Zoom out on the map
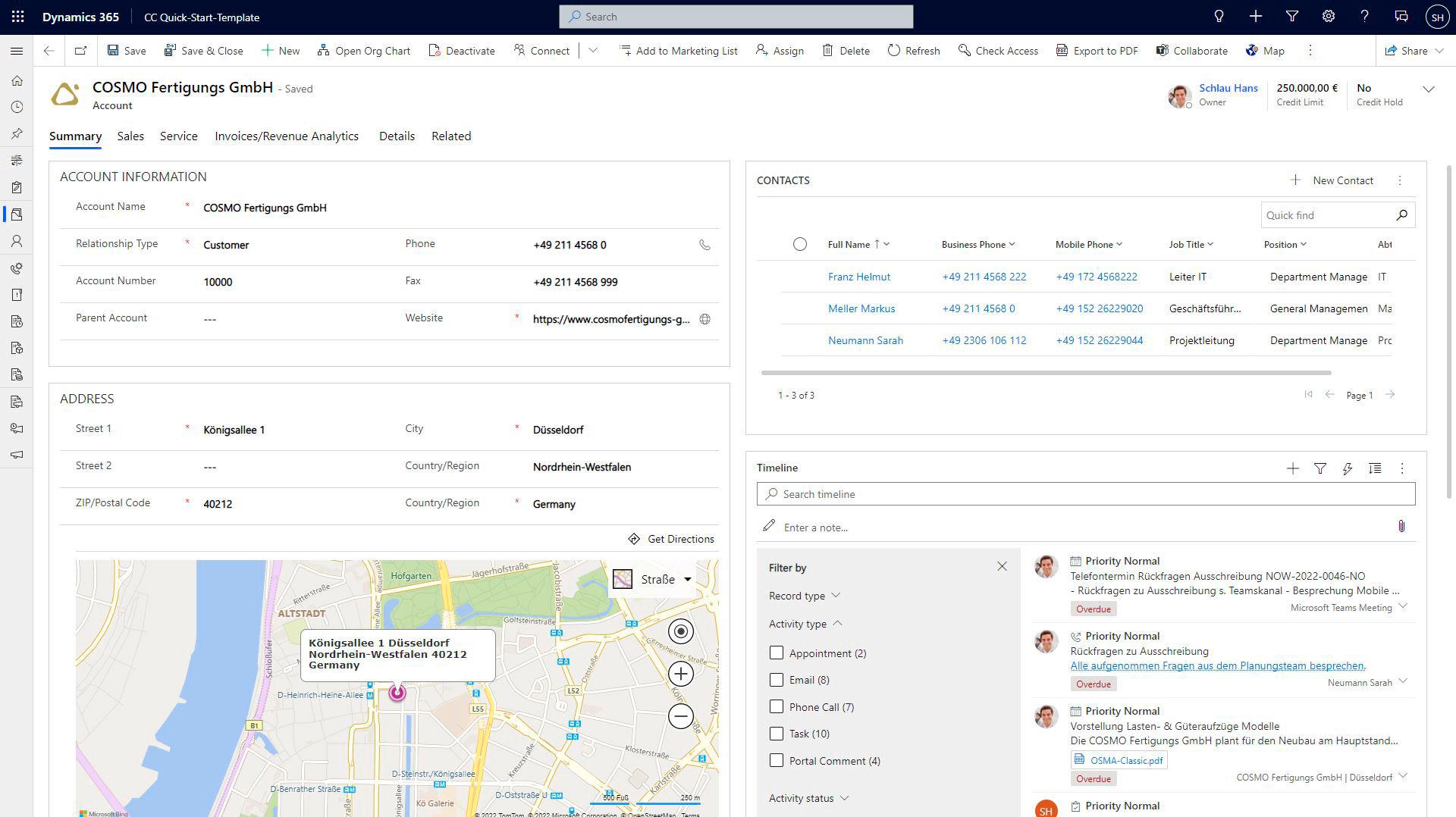1456x817 pixels. 681,716
